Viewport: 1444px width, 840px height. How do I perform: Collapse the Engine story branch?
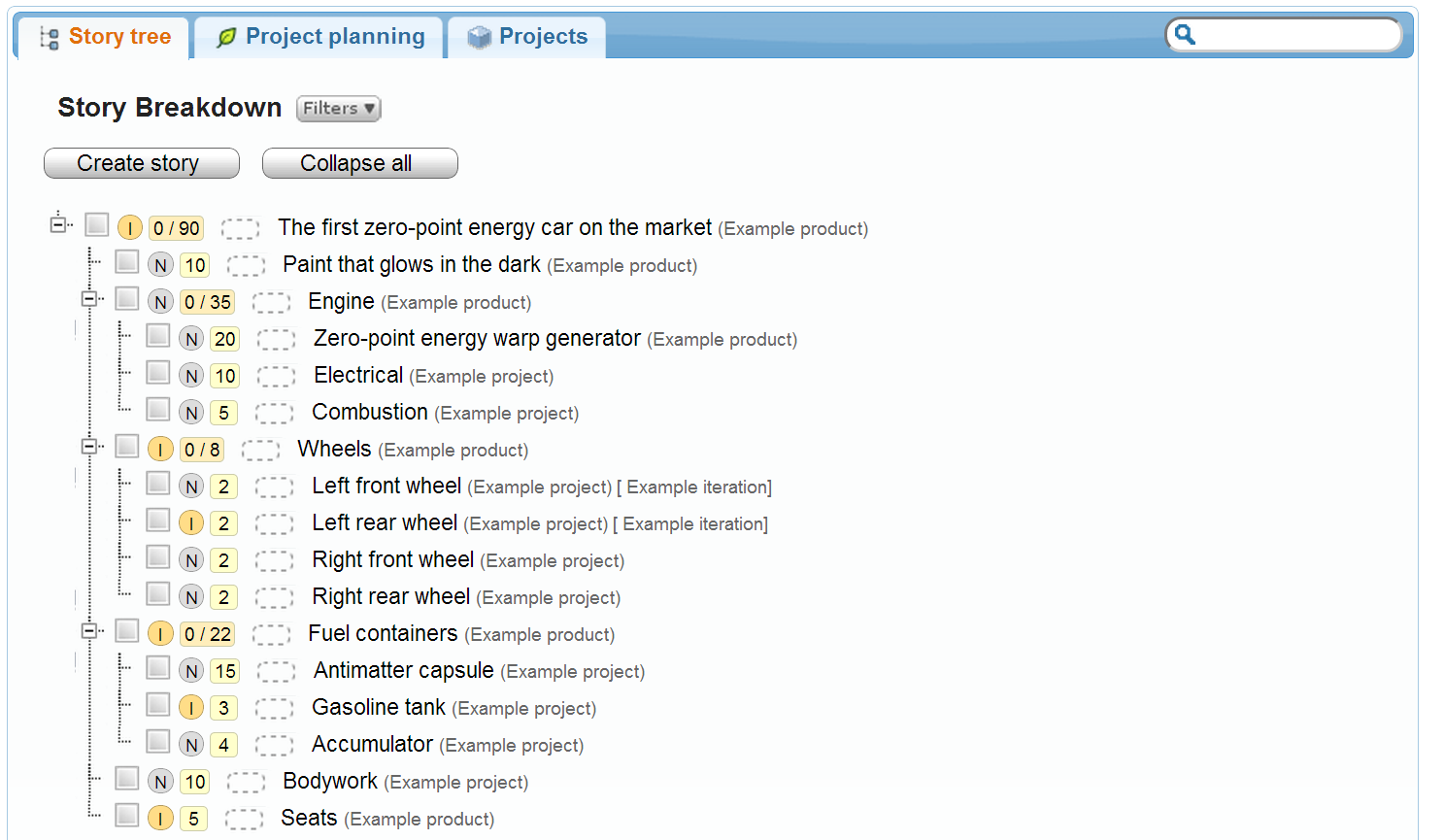89,299
